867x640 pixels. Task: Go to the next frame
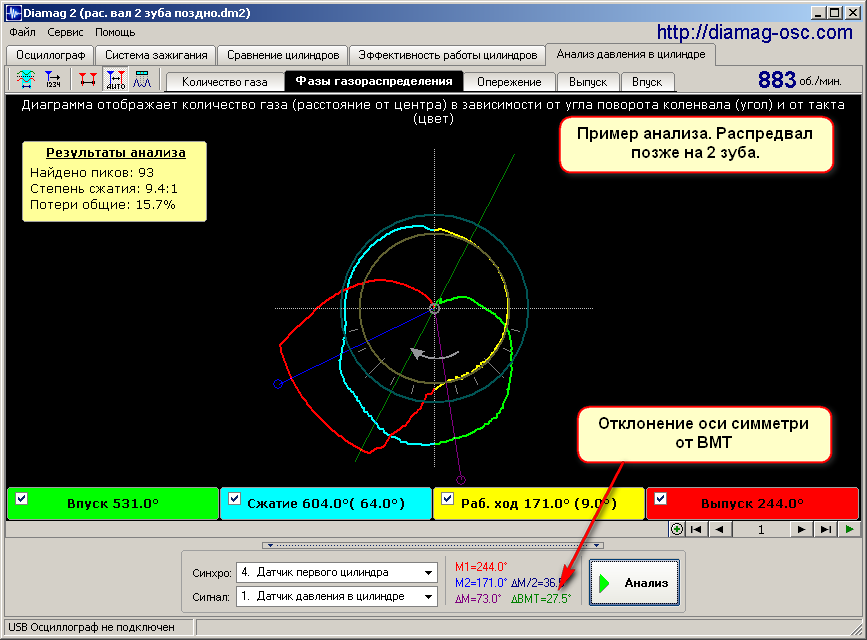click(801, 529)
